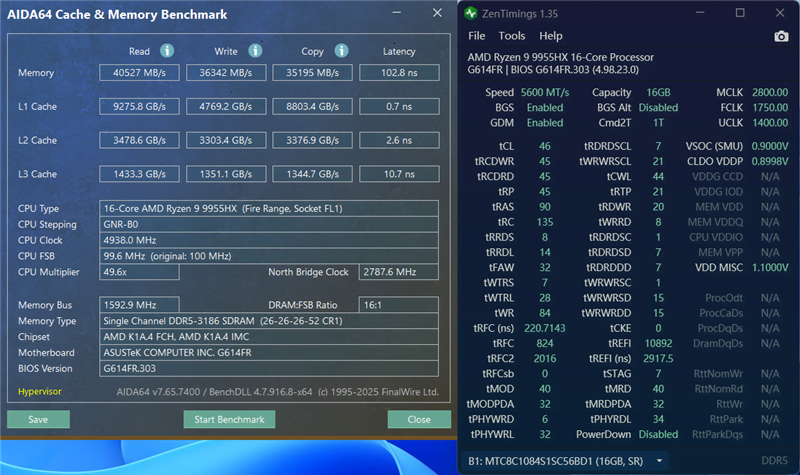Select the Memory Copy value 35195 MB/s
Image resolution: width=800 pixels, height=475 pixels.
pyautogui.click(x=312, y=72)
